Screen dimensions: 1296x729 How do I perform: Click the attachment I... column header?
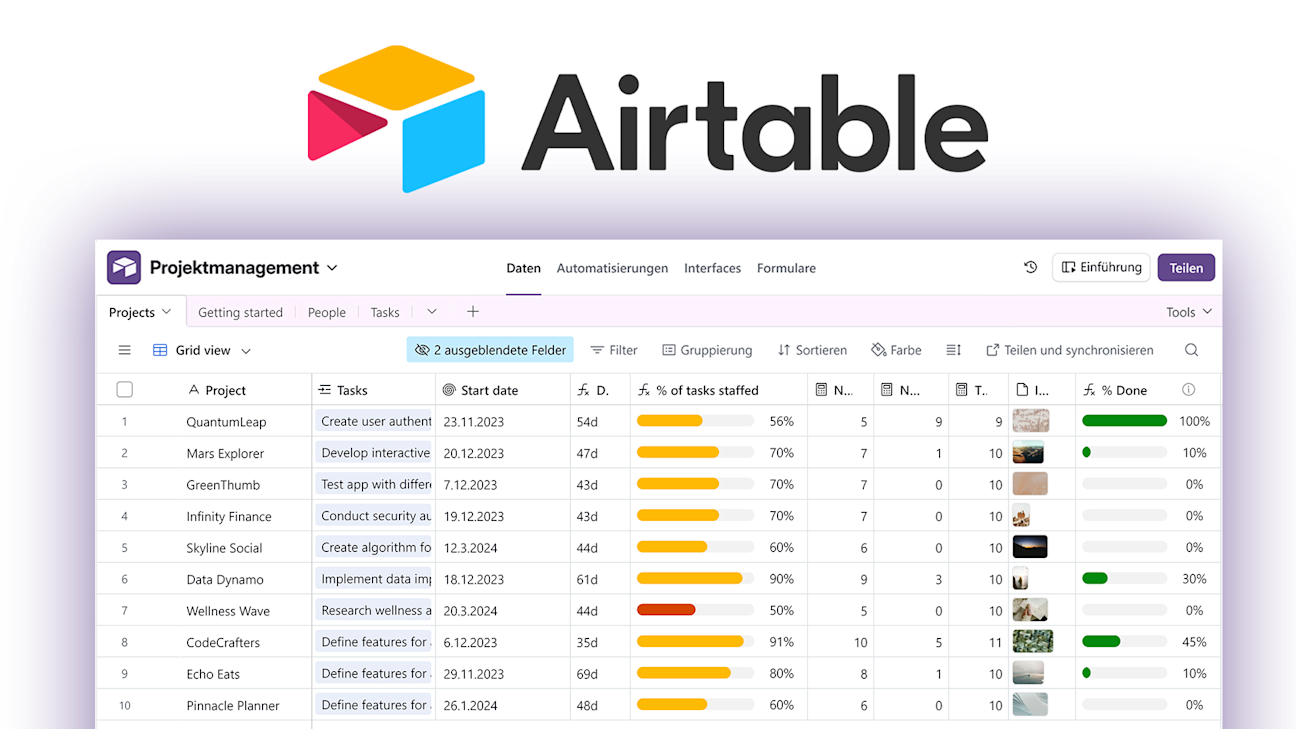[1041, 390]
